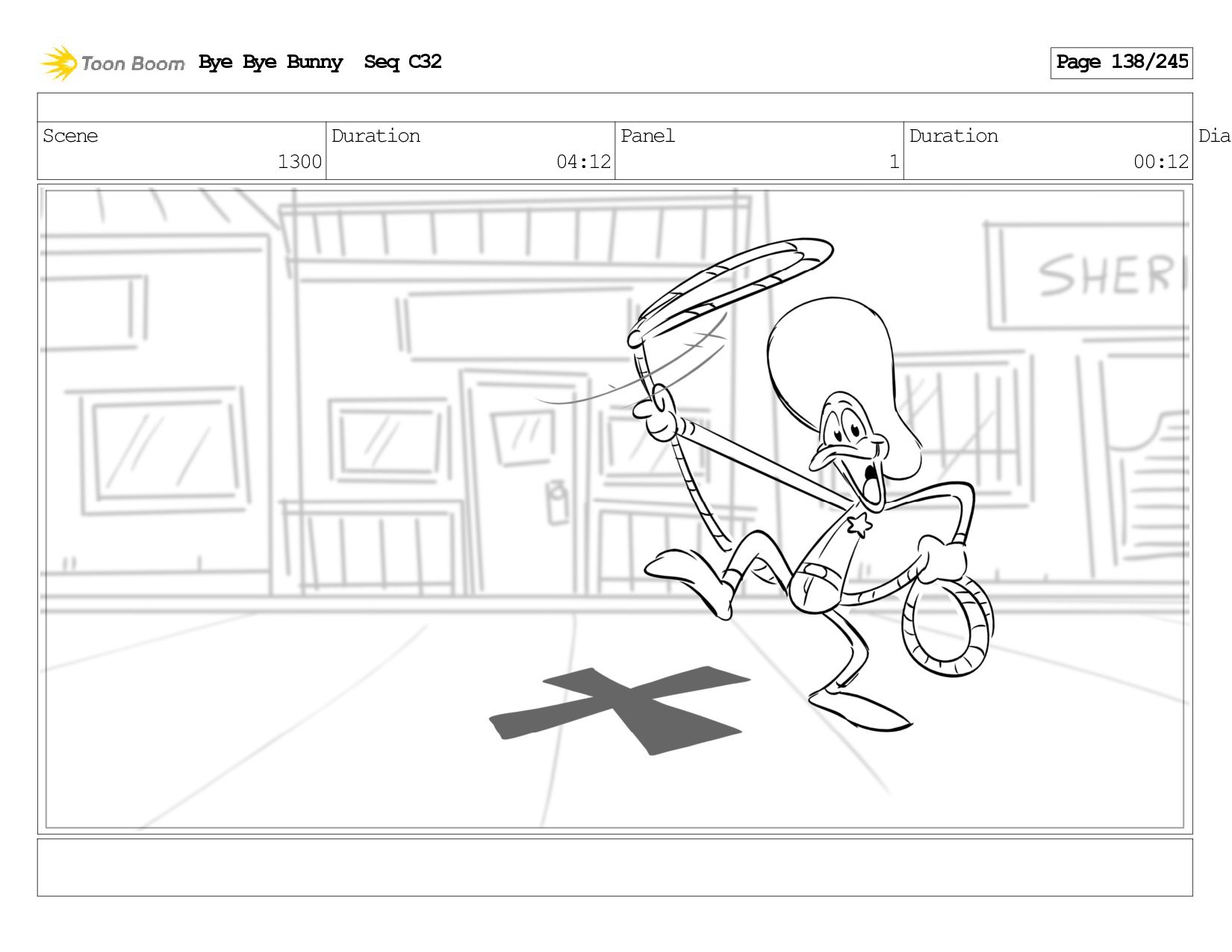Viewport: 1232px width, 952px height.
Task: Select the panel duration value 00:12
Action: [x=1160, y=162]
